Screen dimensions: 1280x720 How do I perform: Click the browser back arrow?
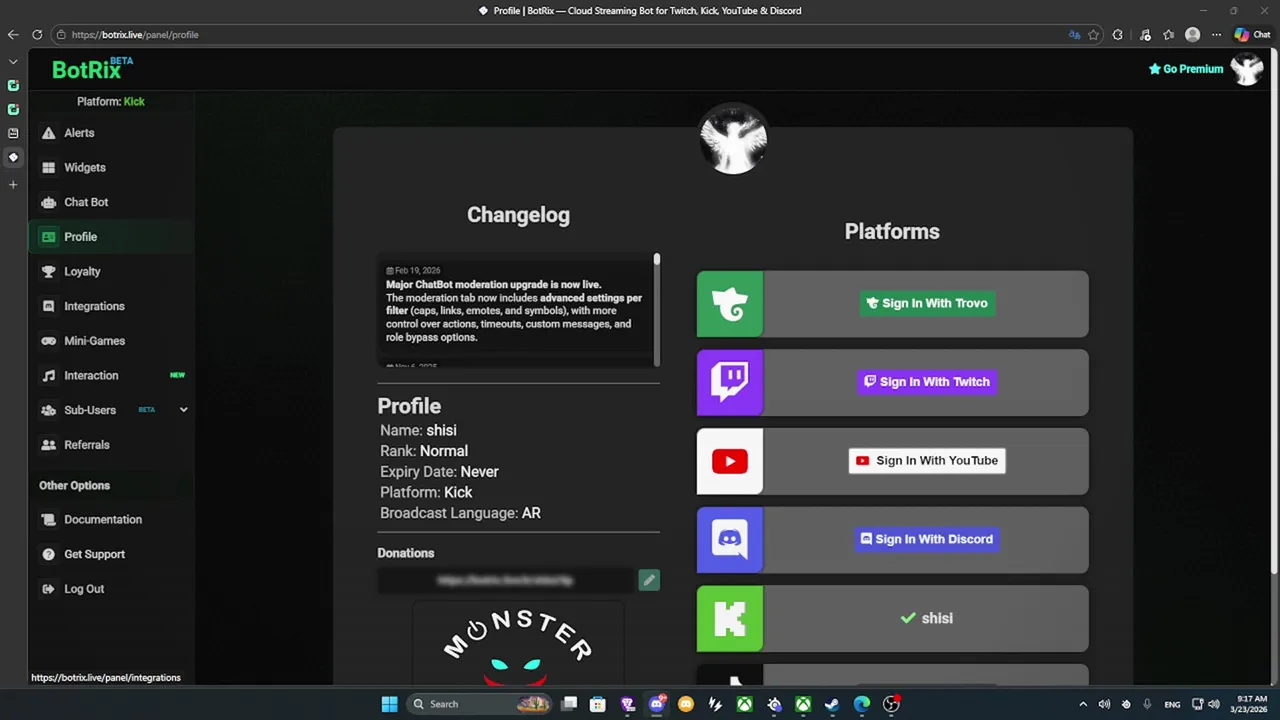pyautogui.click(x=13, y=35)
